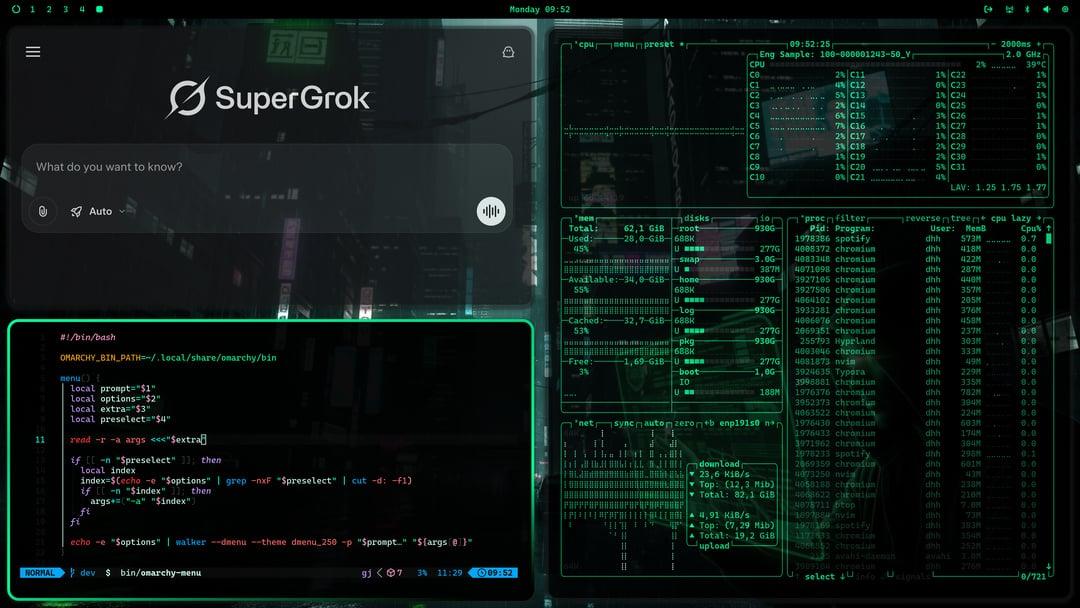Open the hamburger menu on the SuperGrok page

click(x=33, y=51)
